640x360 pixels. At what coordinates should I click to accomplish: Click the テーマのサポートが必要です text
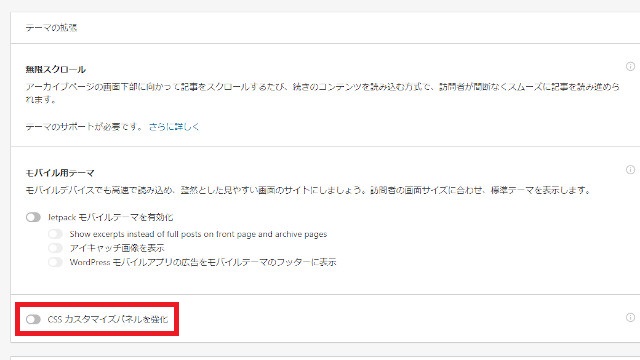[x=84, y=127]
